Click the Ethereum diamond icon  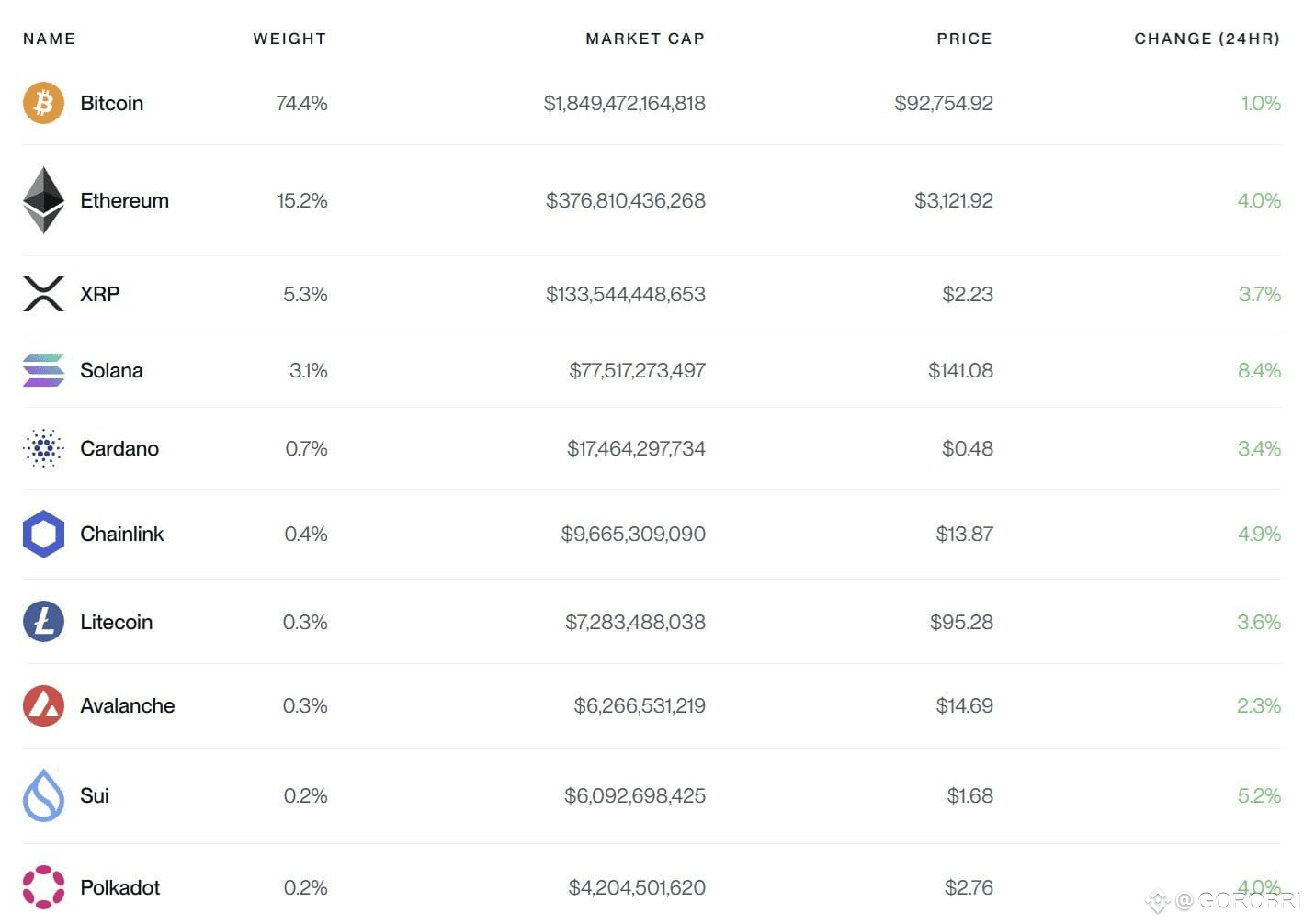(43, 200)
